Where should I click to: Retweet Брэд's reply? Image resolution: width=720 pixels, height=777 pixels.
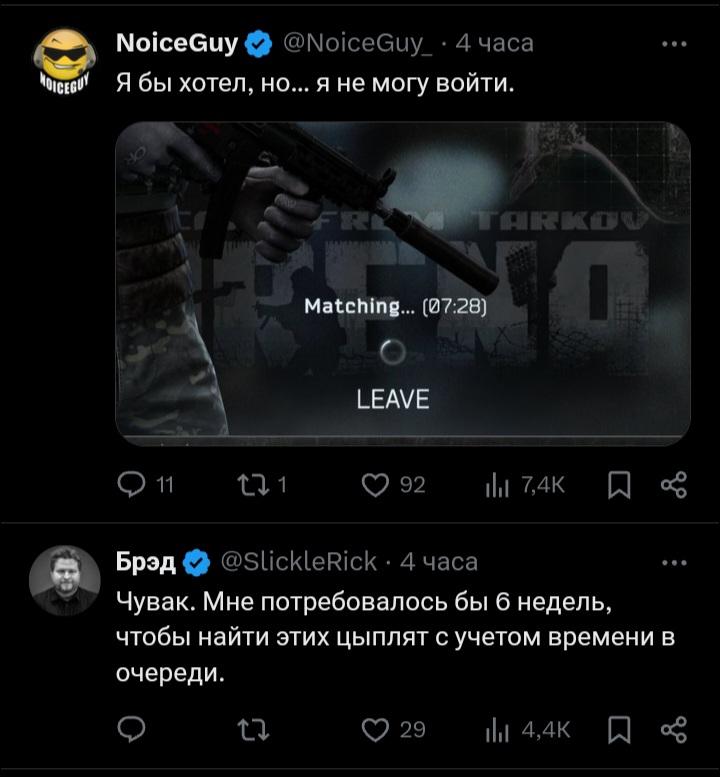[253, 729]
